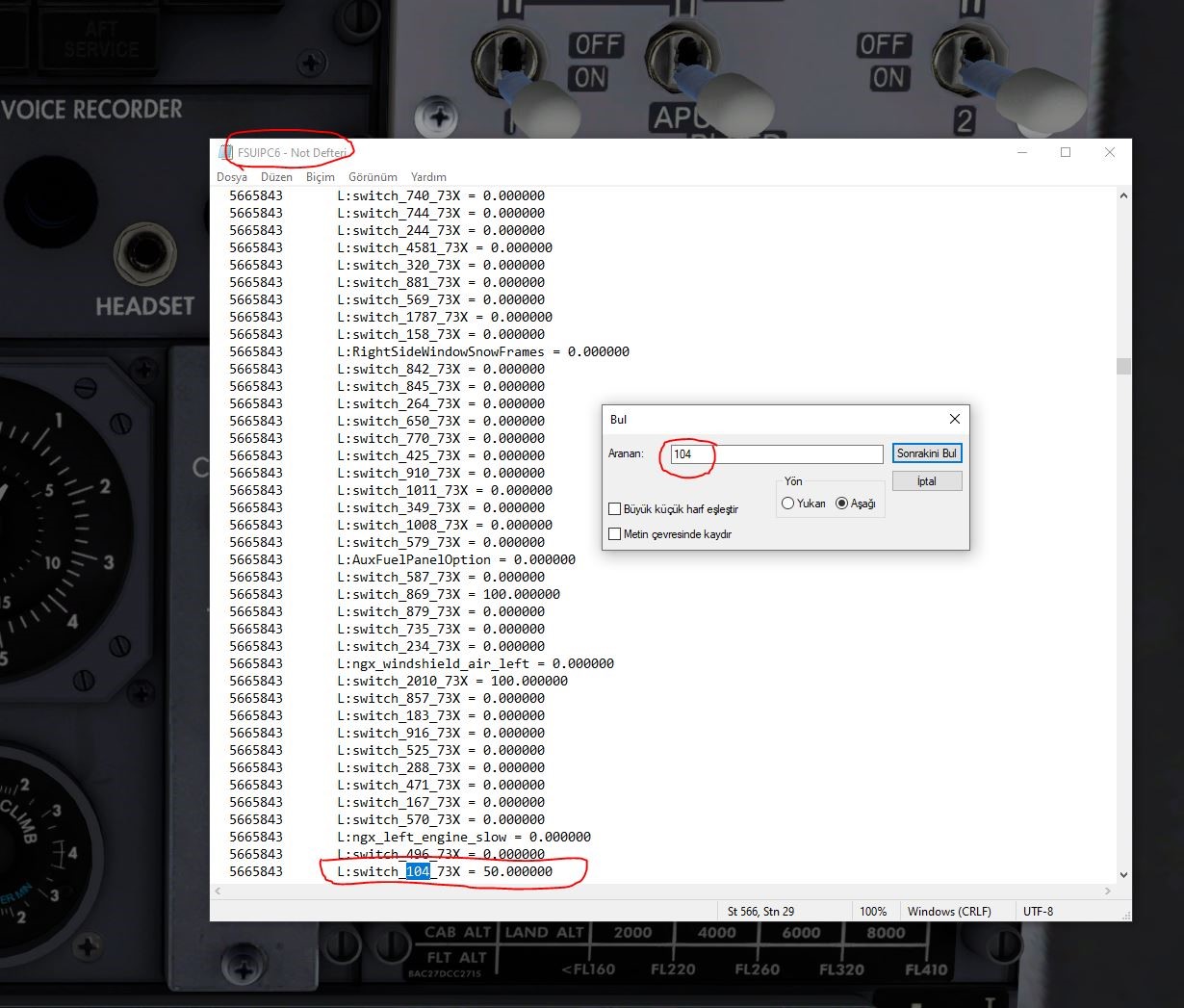Screen dimensions: 1184x1008
Task: Click the line L:RightSideWindowSnowFrames
Action: coord(483,351)
